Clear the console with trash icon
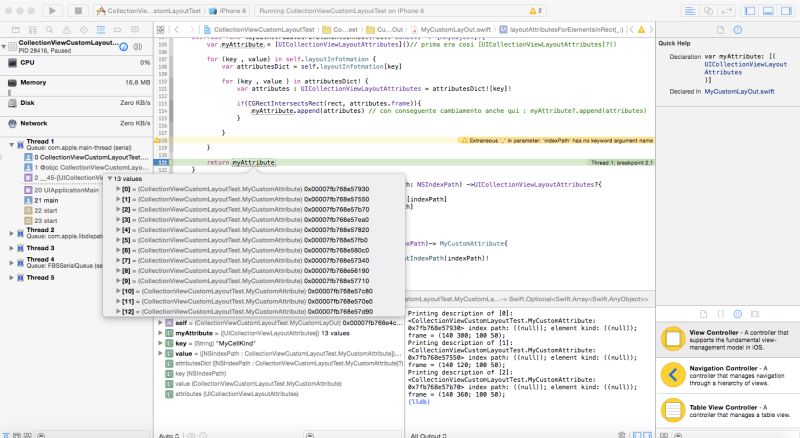 point(621,435)
